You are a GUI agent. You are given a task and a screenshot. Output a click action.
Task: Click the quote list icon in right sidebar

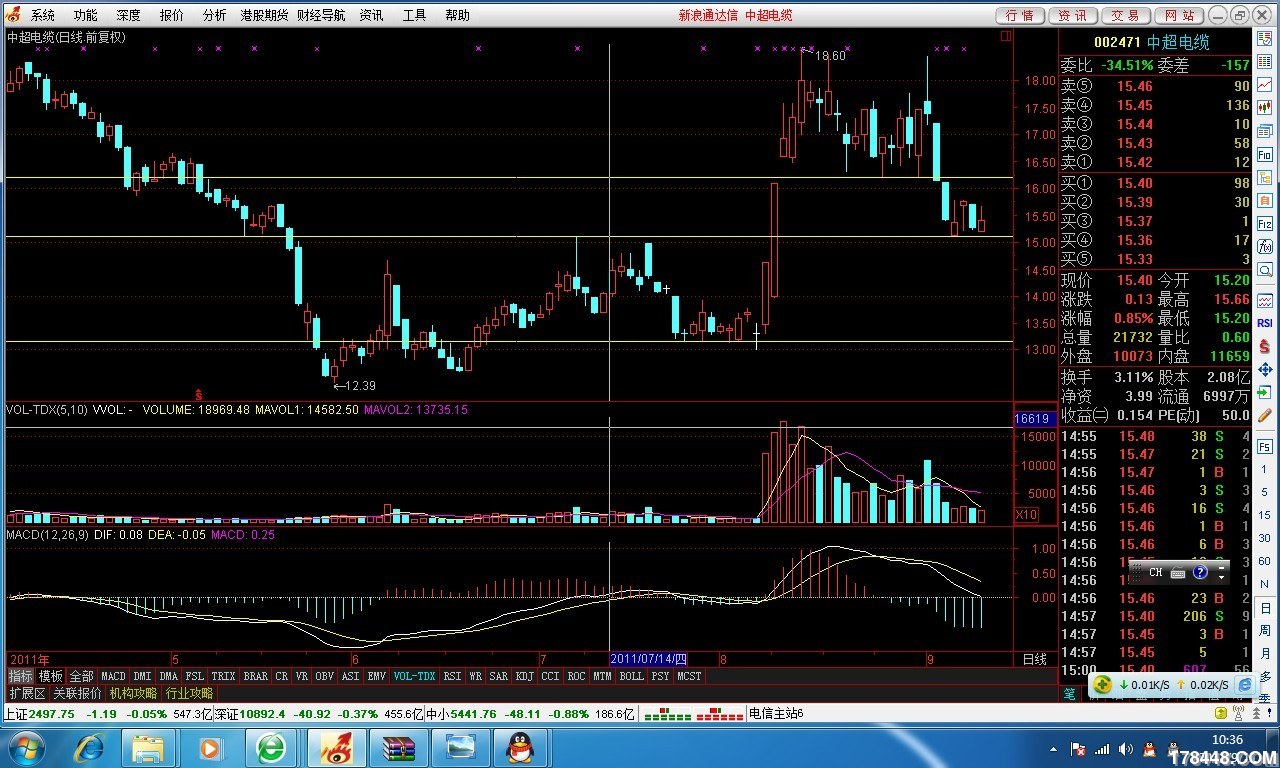point(1265,38)
